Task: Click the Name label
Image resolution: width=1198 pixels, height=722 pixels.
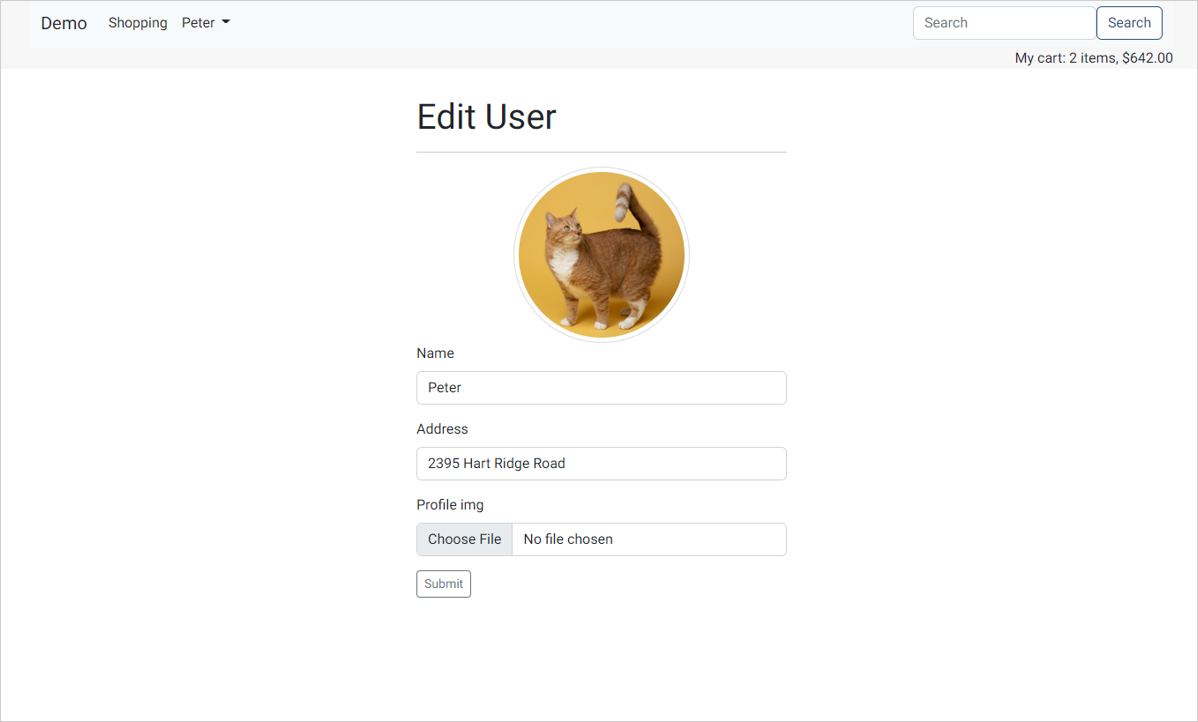Action: (x=435, y=353)
